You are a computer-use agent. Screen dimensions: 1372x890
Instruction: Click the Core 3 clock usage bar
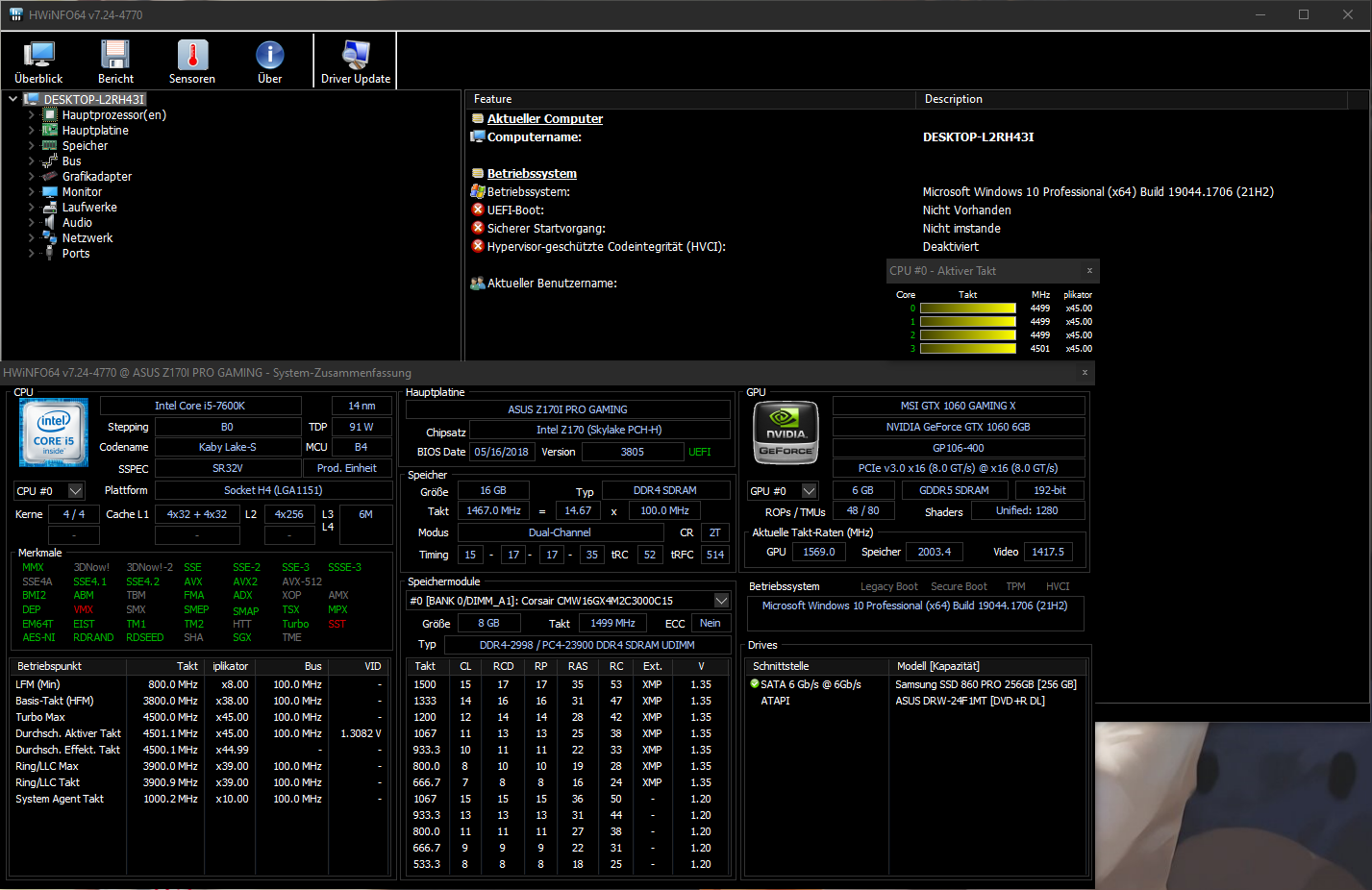coord(967,349)
